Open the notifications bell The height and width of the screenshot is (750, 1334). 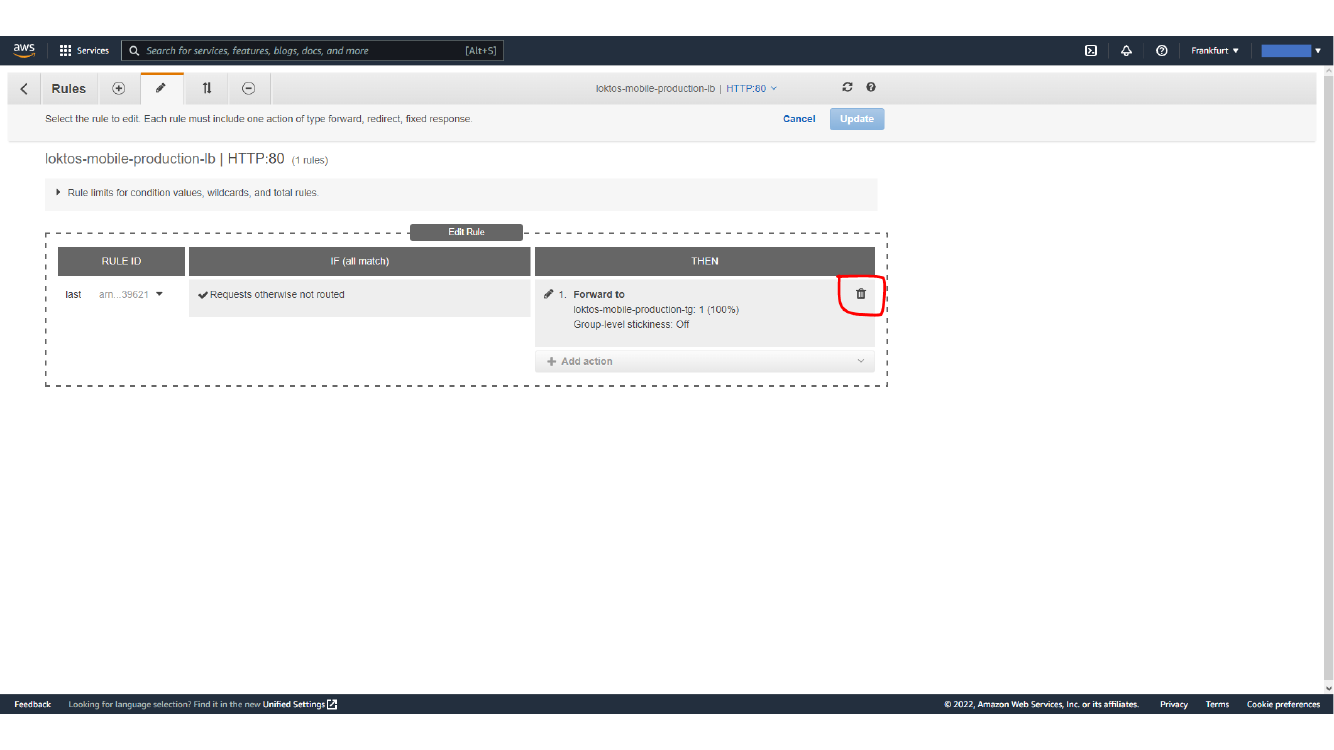click(1126, 50)
